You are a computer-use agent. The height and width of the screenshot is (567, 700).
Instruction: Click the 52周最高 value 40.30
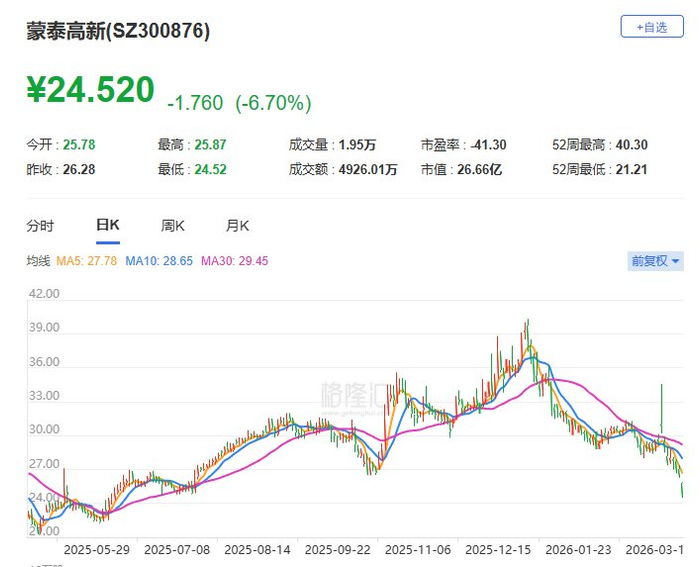coord(632,145)
